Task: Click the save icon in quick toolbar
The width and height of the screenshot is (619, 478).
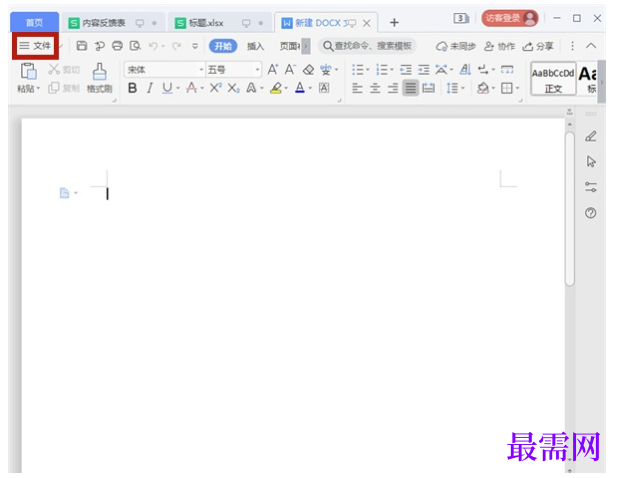Action: (x=82, y=46)
